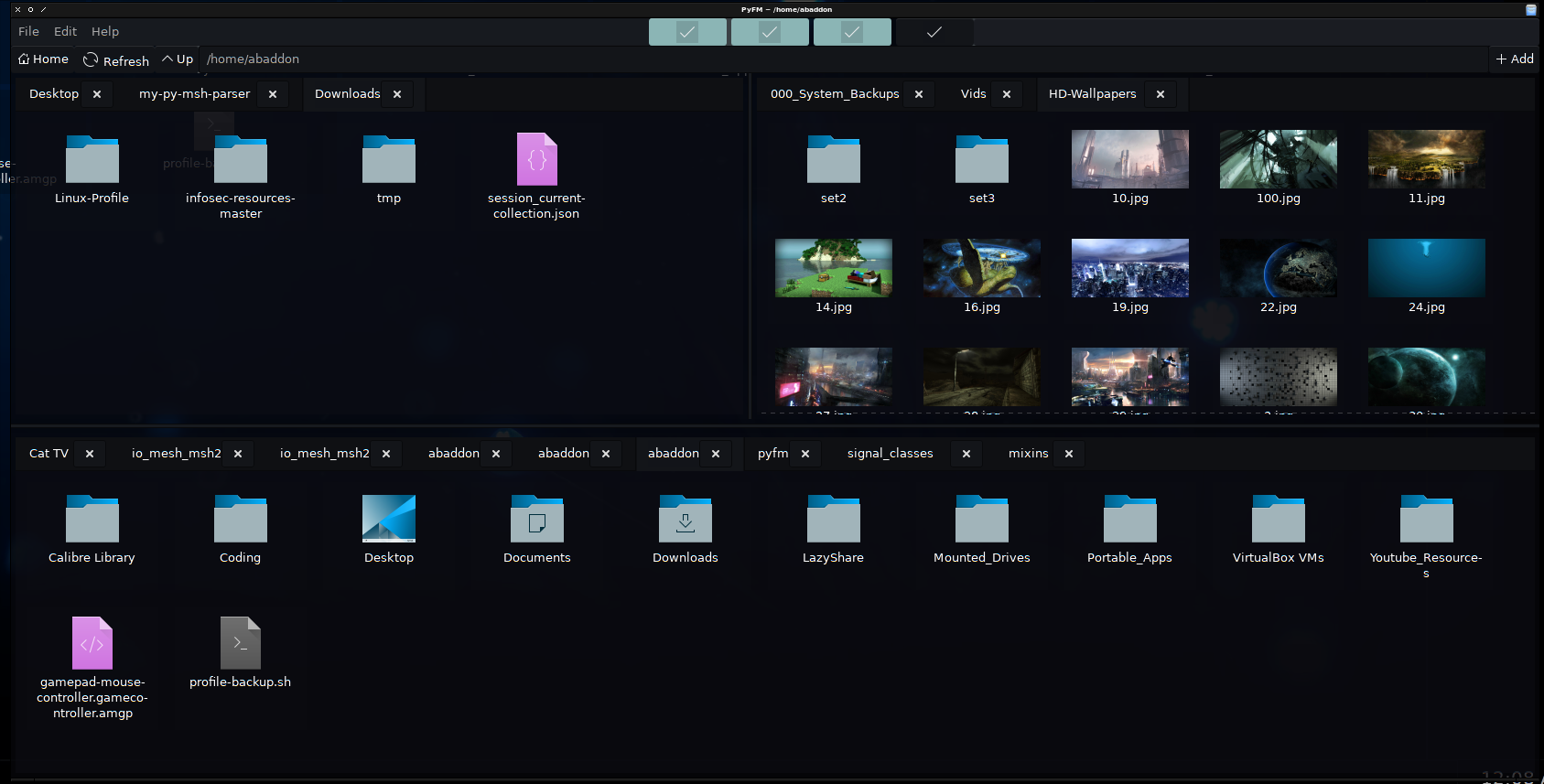The width and height of the screenshot is (1544, 784).
Task: Select the 14.jpg wallpaper thumbnail
Action: tap(834, 268)
